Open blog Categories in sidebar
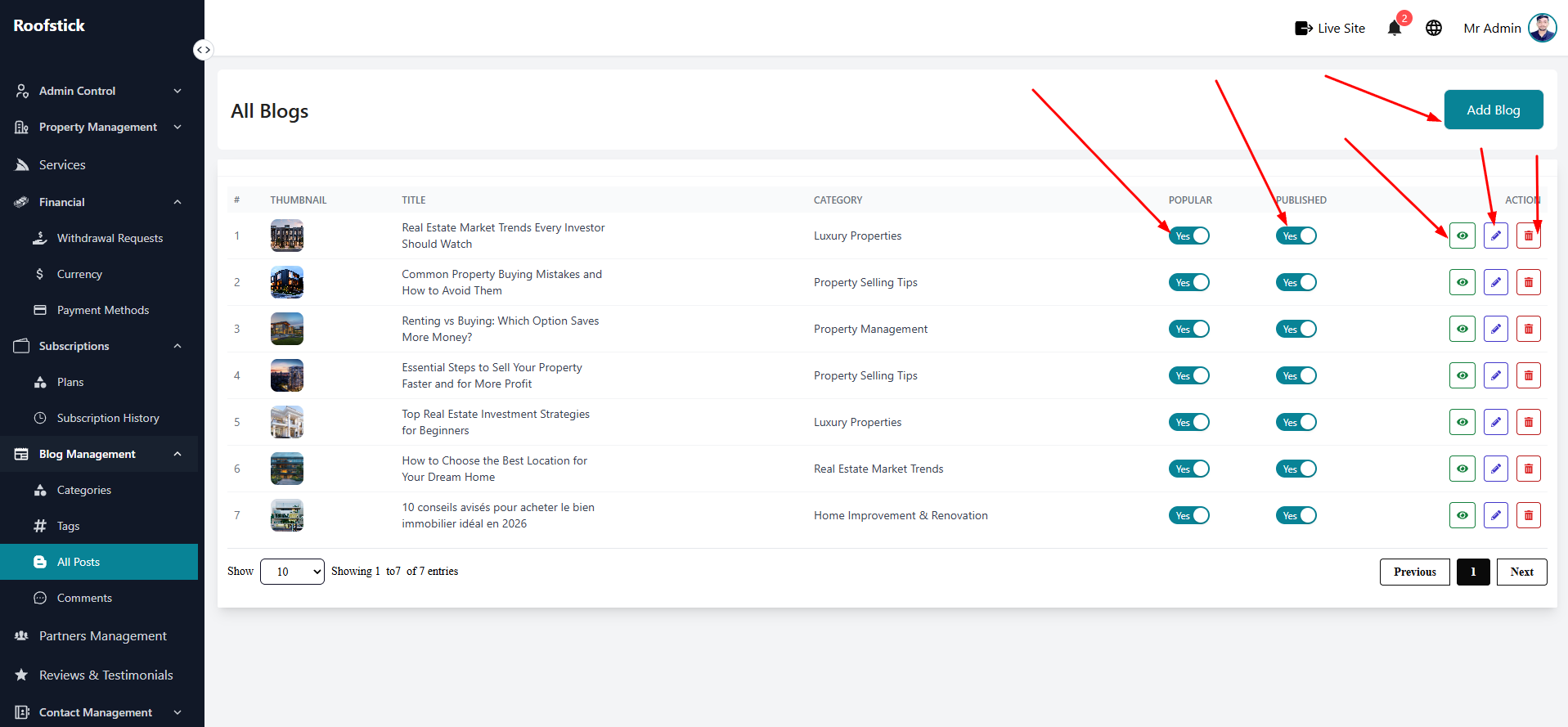Image resolution: width=1568 pixels, height=727 pixels. coord(99,490)
